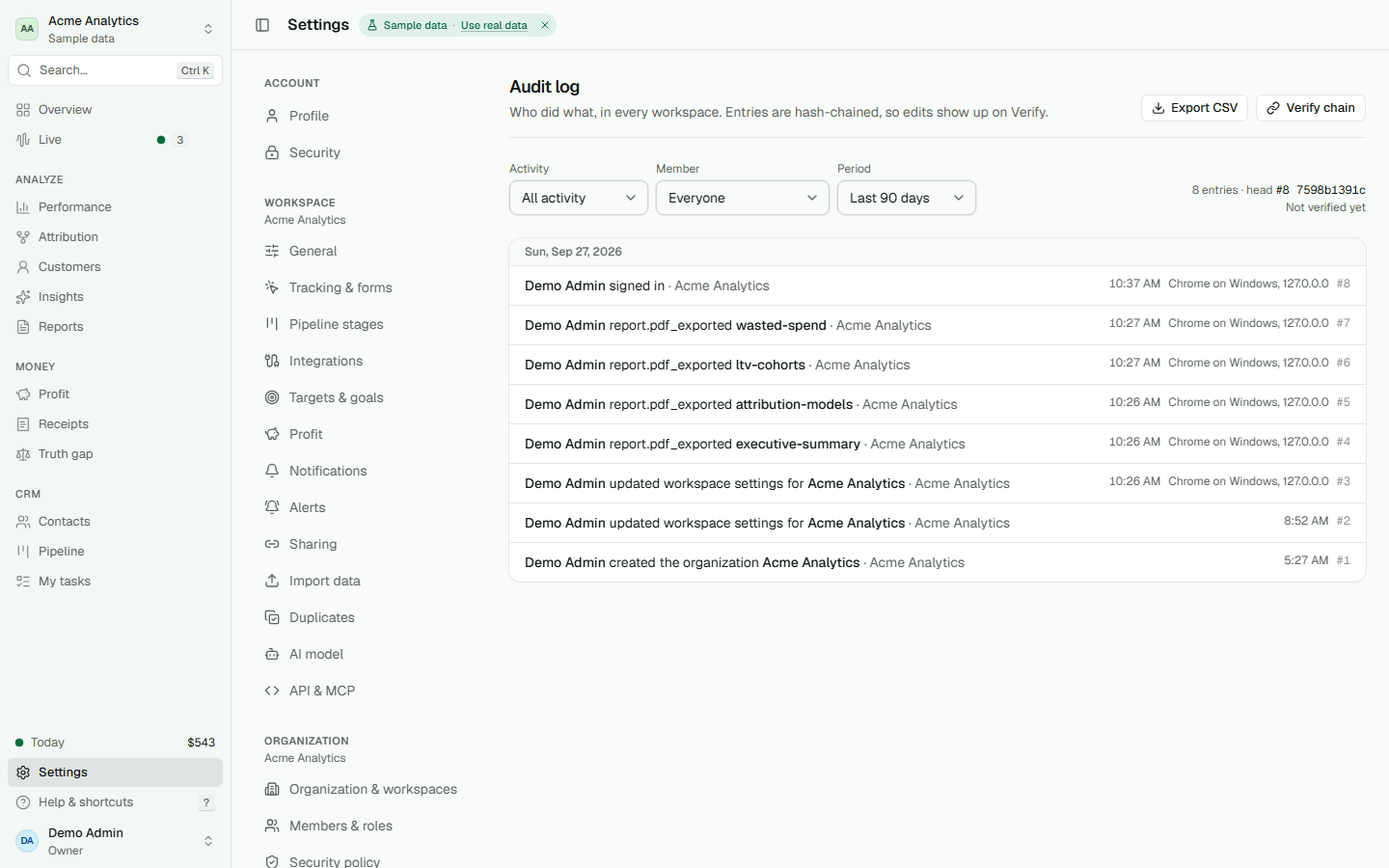Click the Insights sparkle icon
This screenshot has width=1389, height=868.
[23, 297]
